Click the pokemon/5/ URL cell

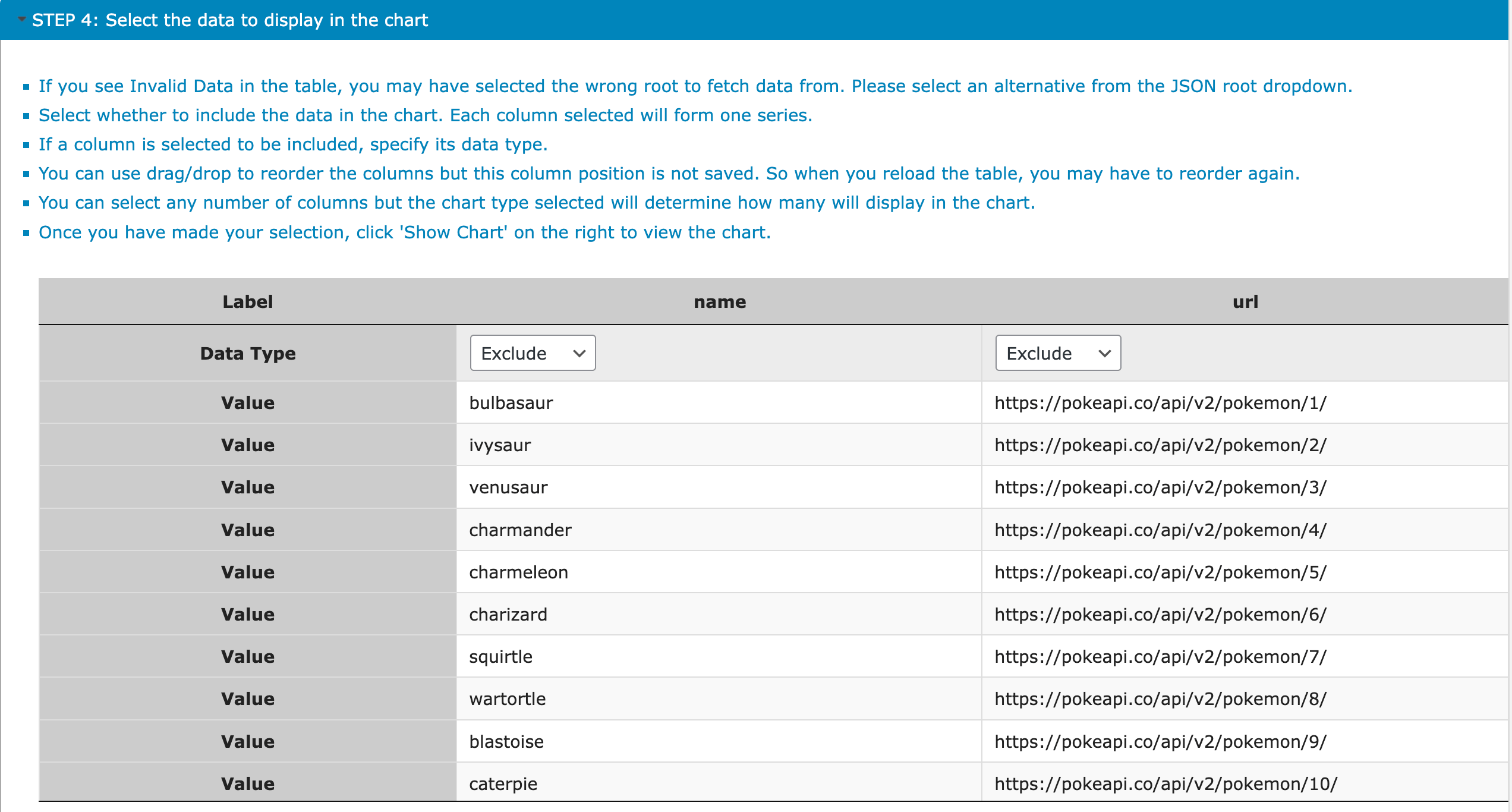pos(1160,572)
